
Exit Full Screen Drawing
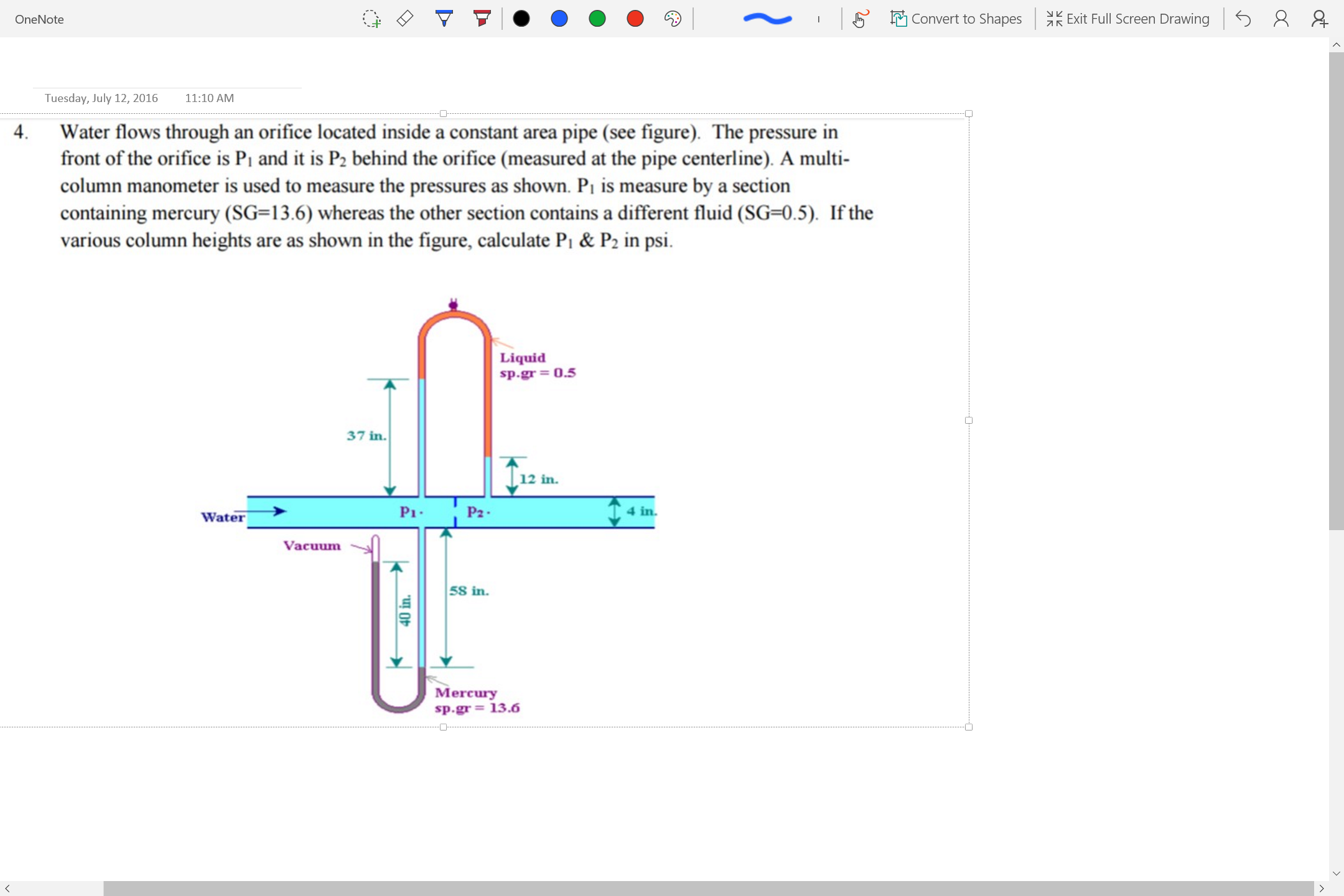tap(1126, 19)
